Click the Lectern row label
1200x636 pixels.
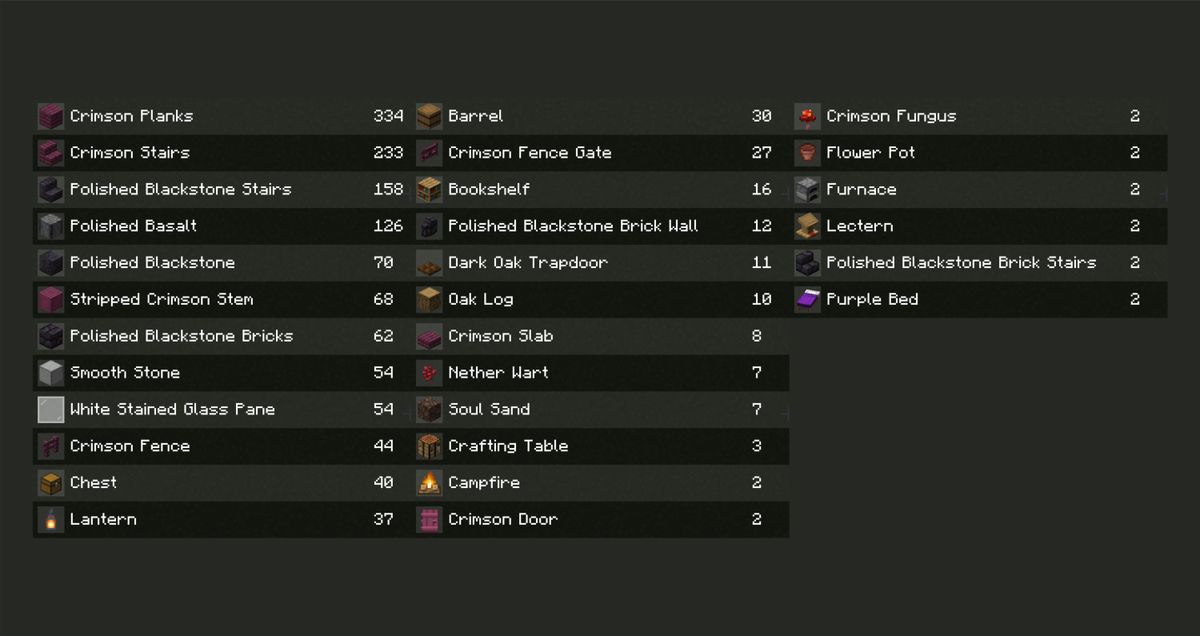click(x=859, y=226)
